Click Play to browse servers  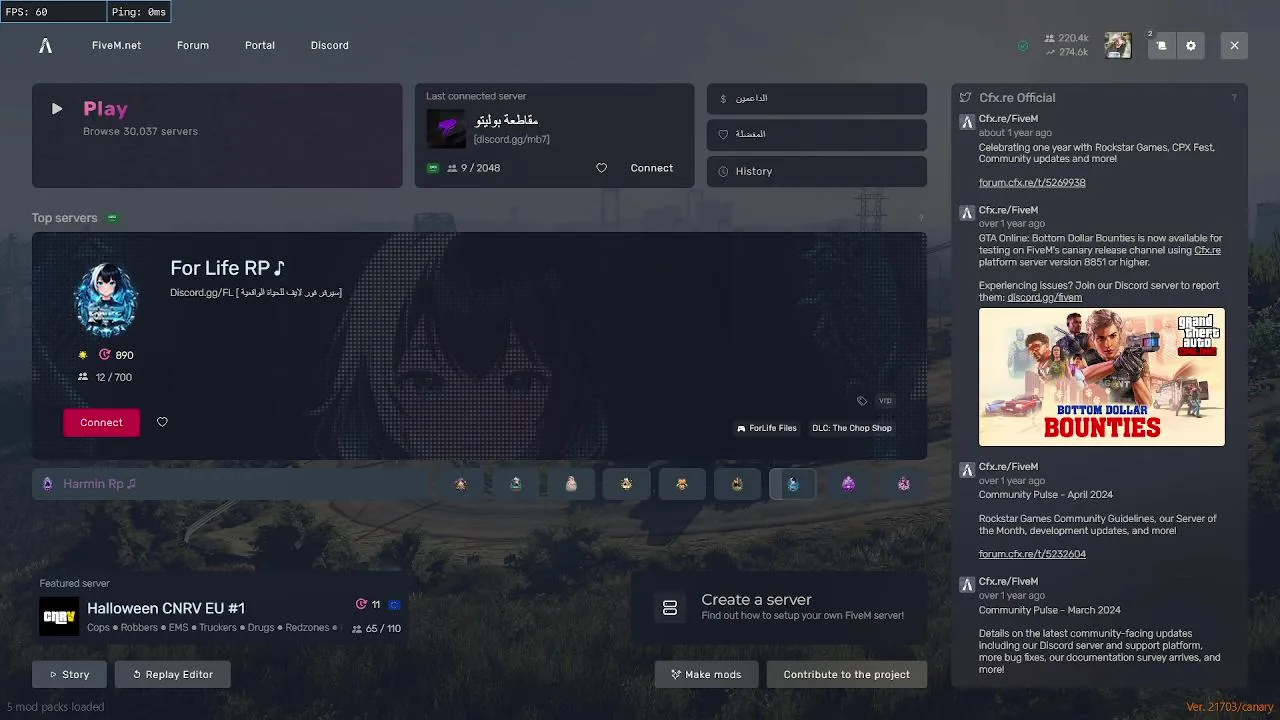point(217,135)
